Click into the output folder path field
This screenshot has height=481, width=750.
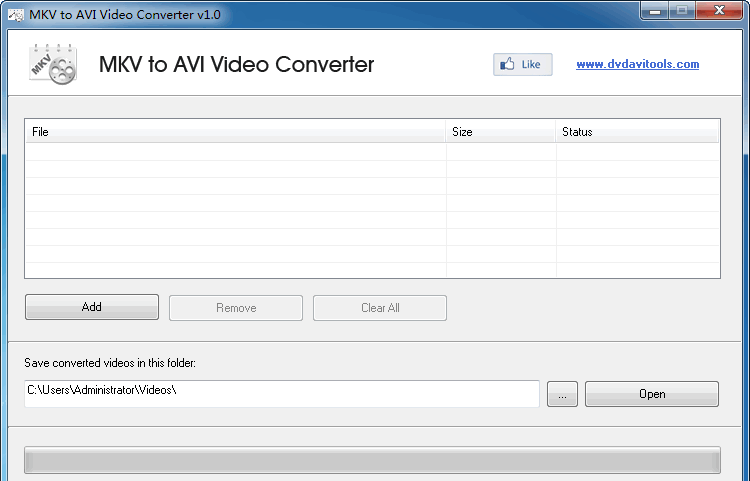coord(282,394)
